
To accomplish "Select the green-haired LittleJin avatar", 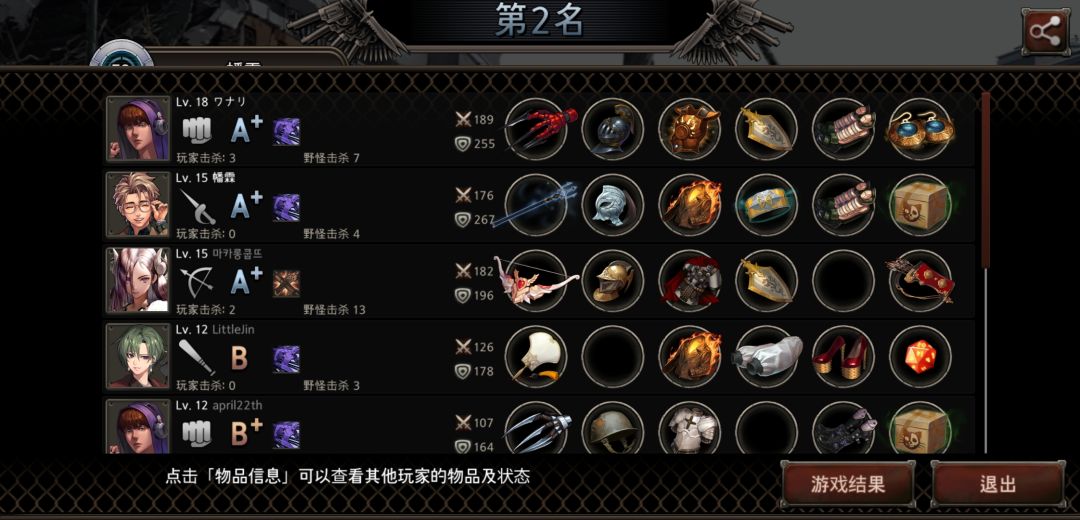I will click(x=138, y=356).
